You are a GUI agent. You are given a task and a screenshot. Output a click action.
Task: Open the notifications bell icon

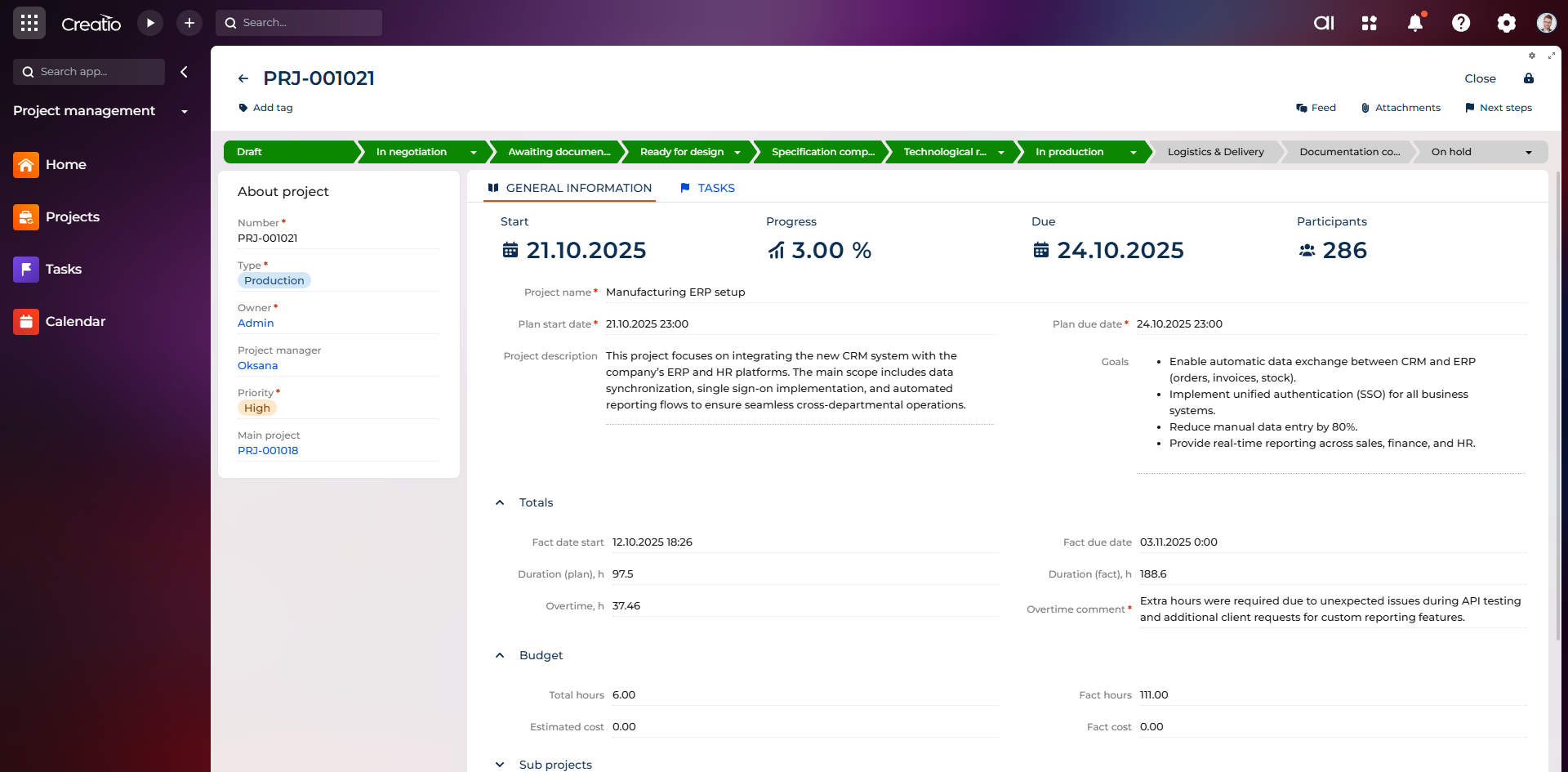pos(1415,23)
